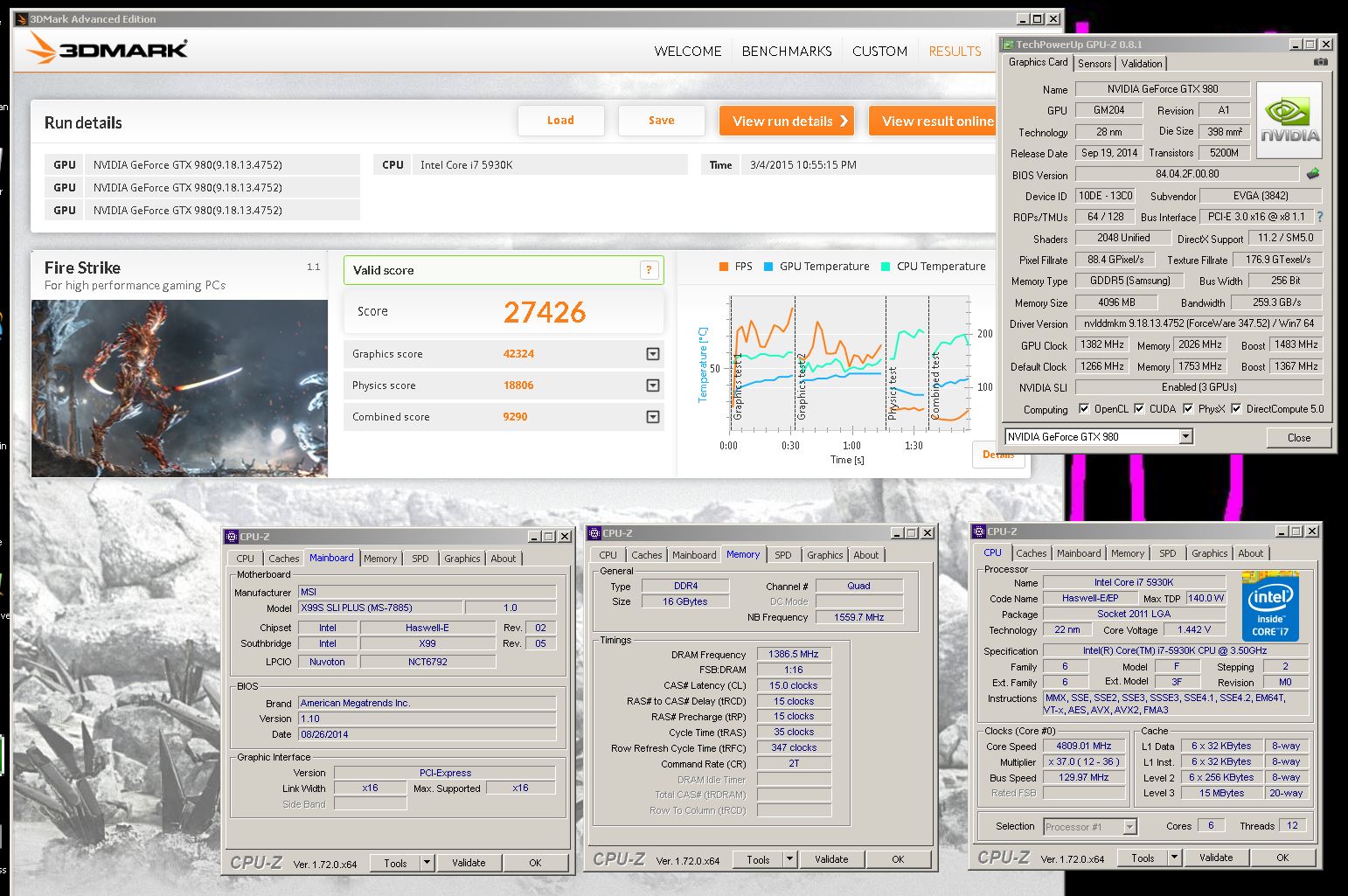The width and height of the screenshot is (1348, 896).
Task: Click the Valid score help question icon
Action: tap(649, 270)
